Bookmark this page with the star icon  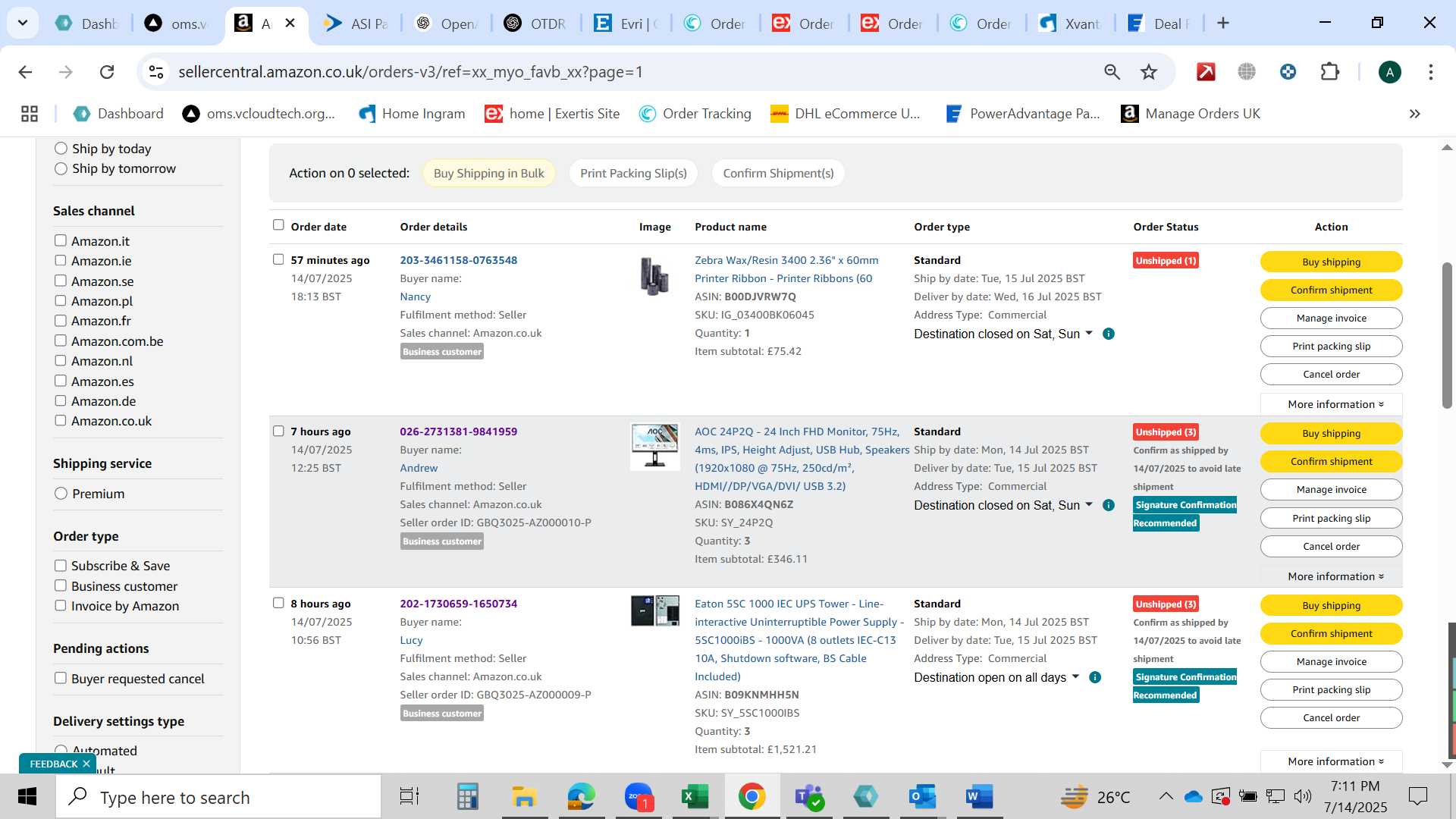(1149, 72)
